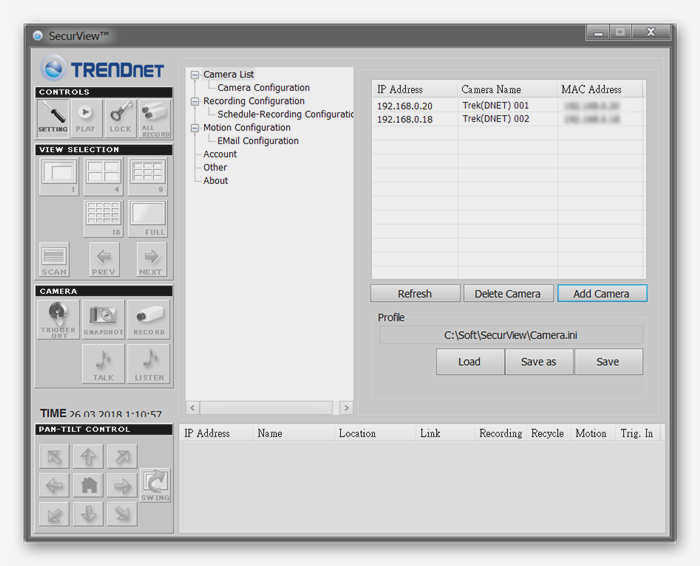Select 9-camera view layout
Screen dimensions: 700x566
tap(148, 176)
